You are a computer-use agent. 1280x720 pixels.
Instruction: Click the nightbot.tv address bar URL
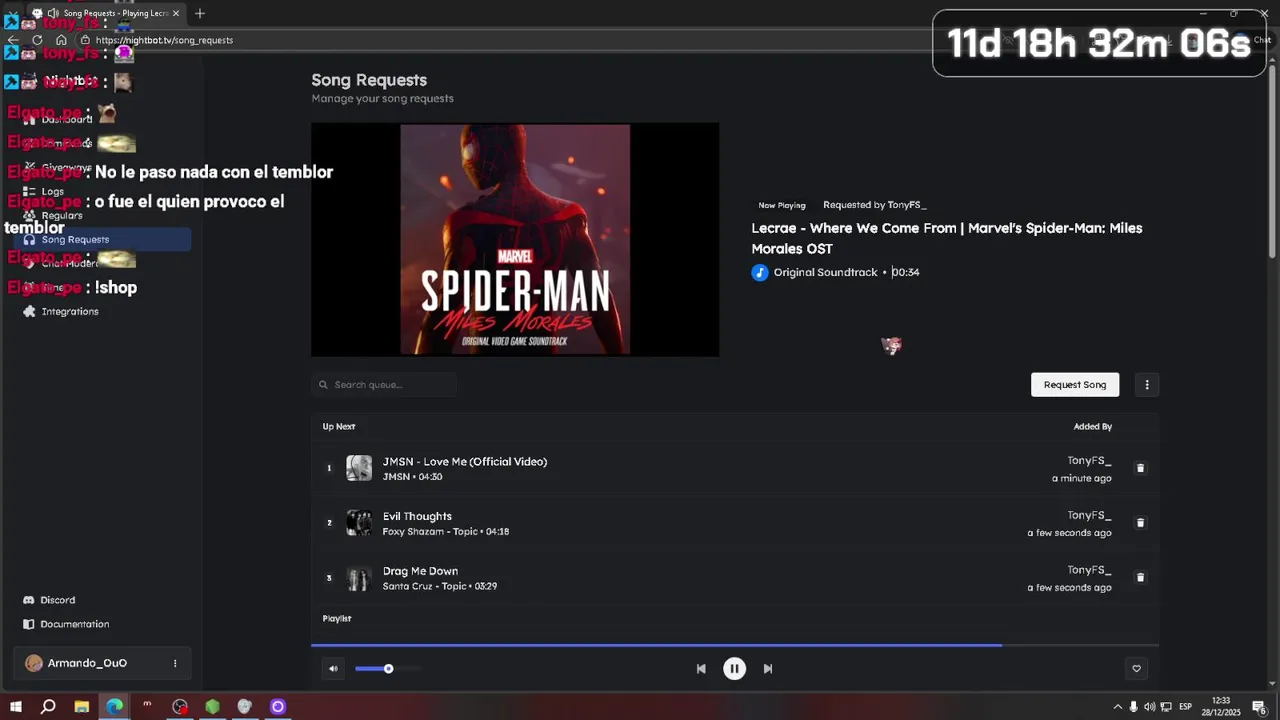(x=164, y=40)
